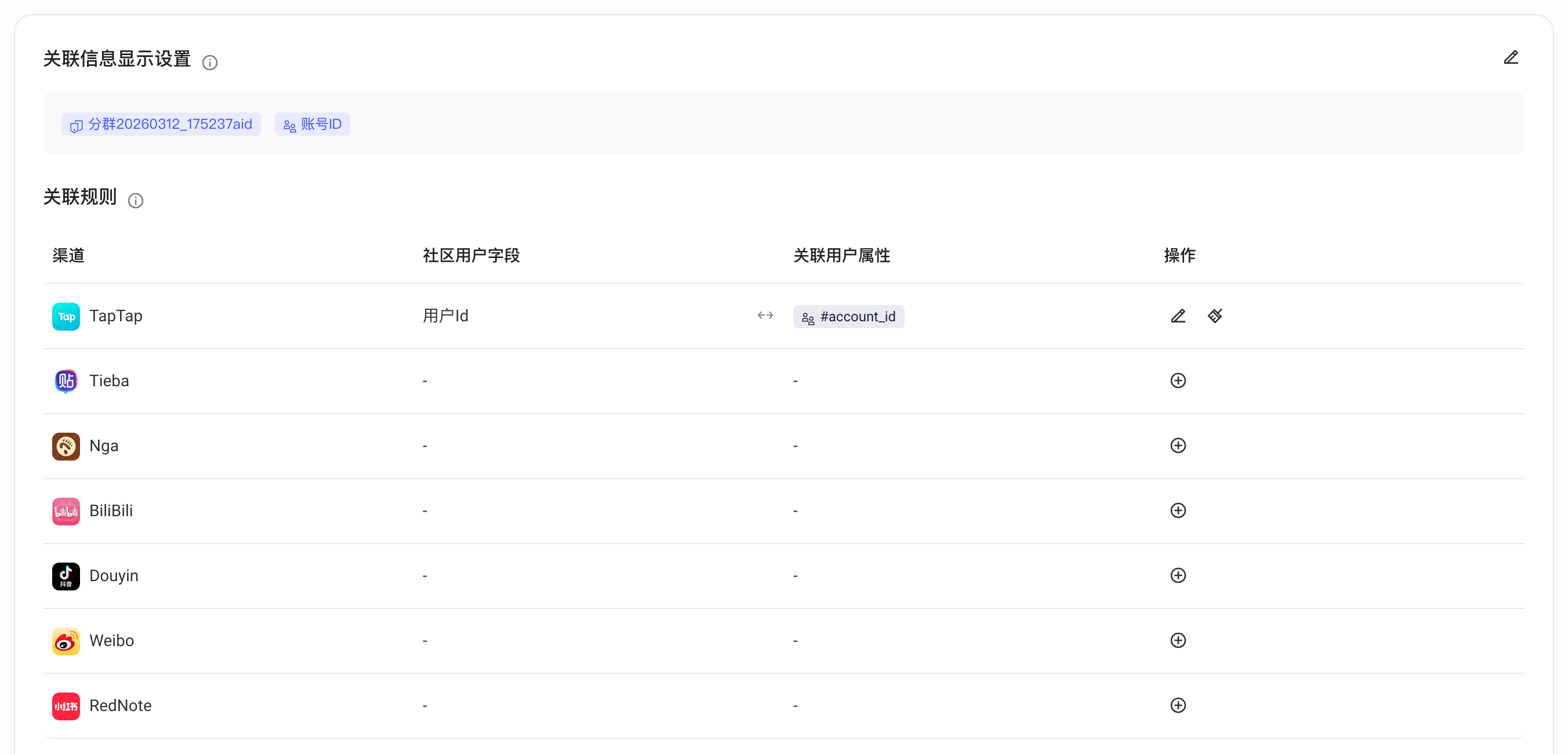
Task: Click the Nga channel name
Action: click(104, 446)
